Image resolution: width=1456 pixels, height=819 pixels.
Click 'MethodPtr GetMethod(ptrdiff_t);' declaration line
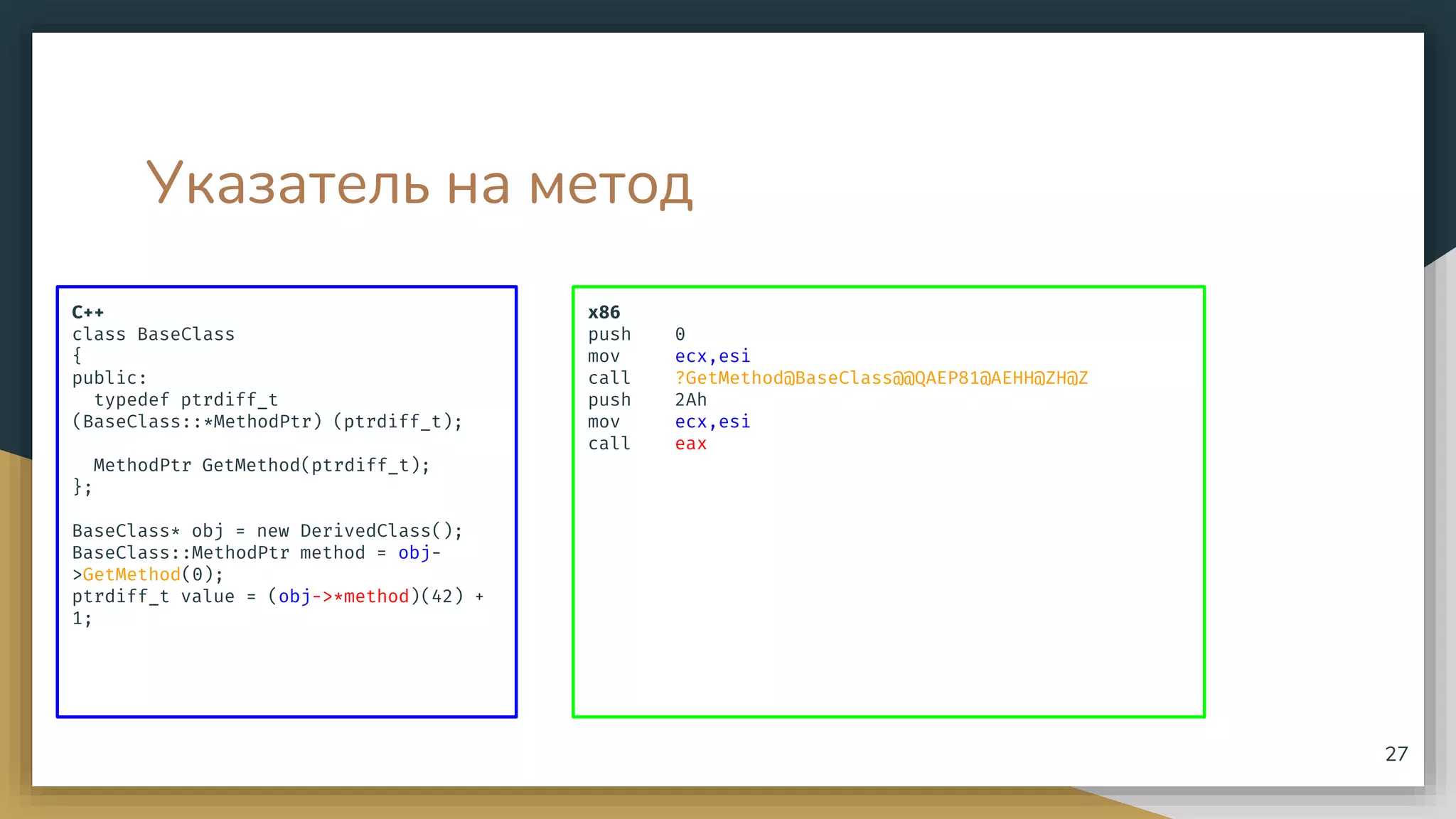tap(262, 465)
